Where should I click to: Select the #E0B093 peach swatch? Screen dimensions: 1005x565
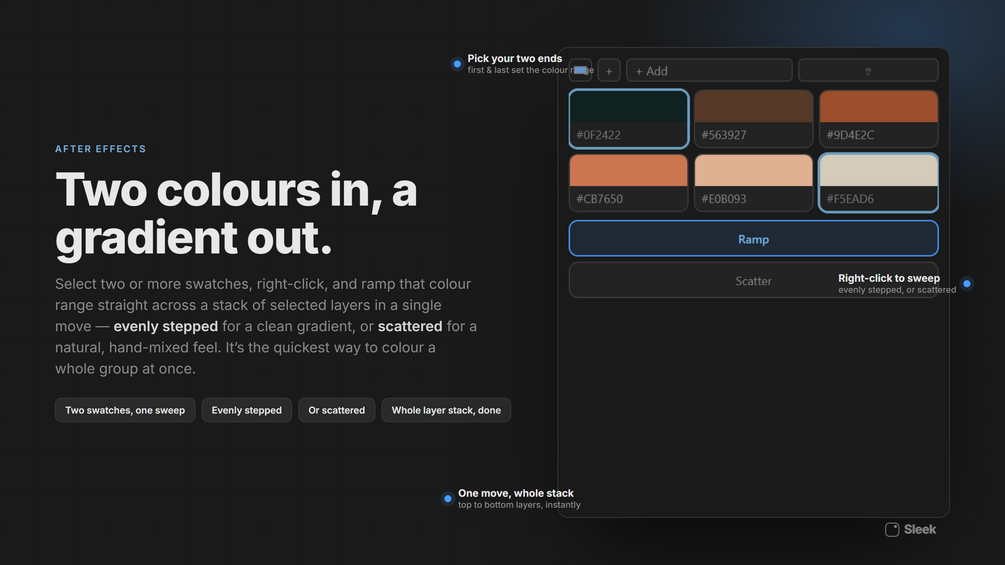(x=753, y=183)
